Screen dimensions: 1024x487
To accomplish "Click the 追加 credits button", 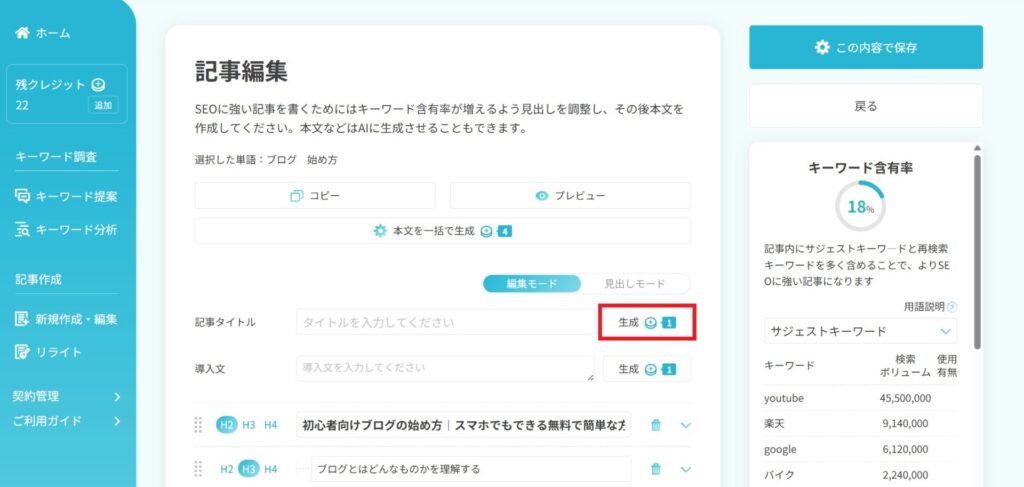I will pos(103,105).
